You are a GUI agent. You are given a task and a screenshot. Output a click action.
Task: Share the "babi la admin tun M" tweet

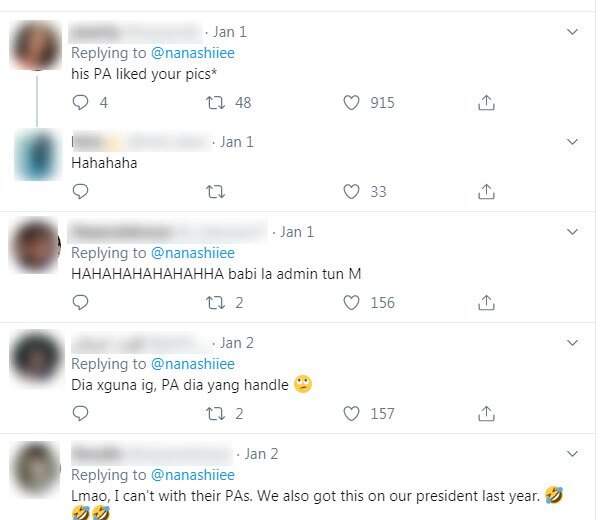(x=486, y=302)
